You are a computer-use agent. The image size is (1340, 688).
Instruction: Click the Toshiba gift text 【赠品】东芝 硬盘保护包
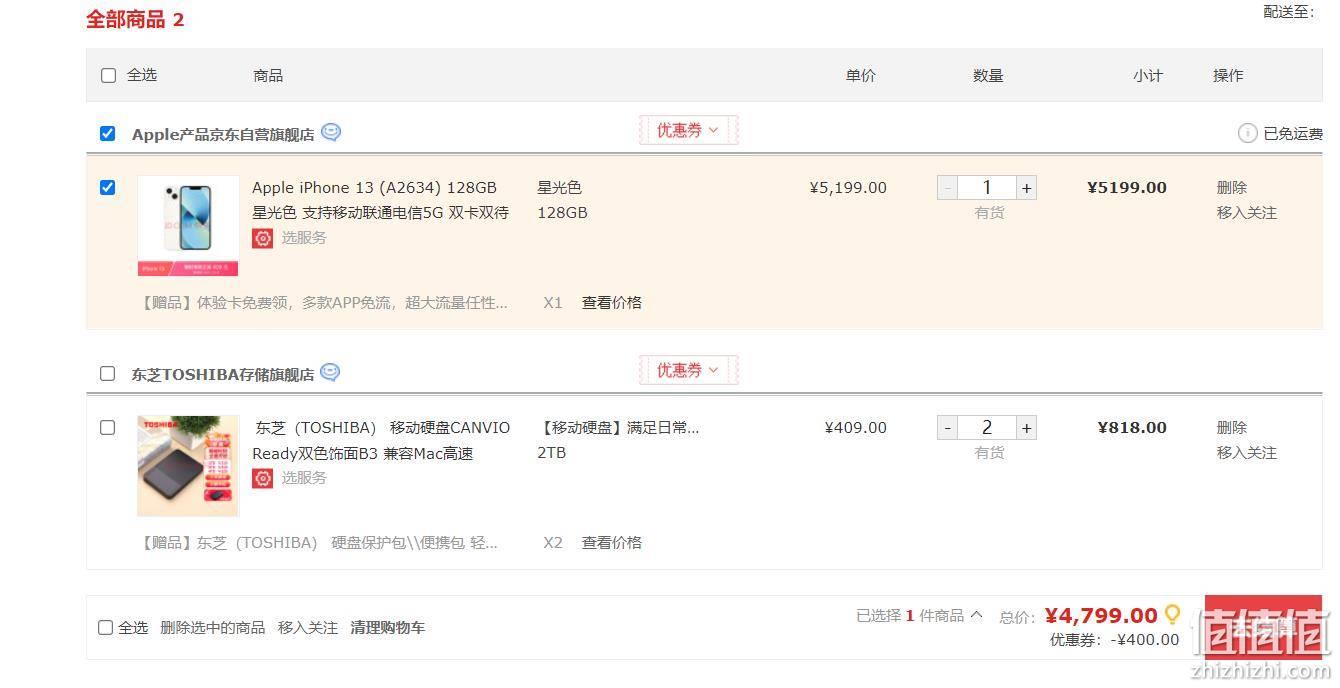point(319,542)
